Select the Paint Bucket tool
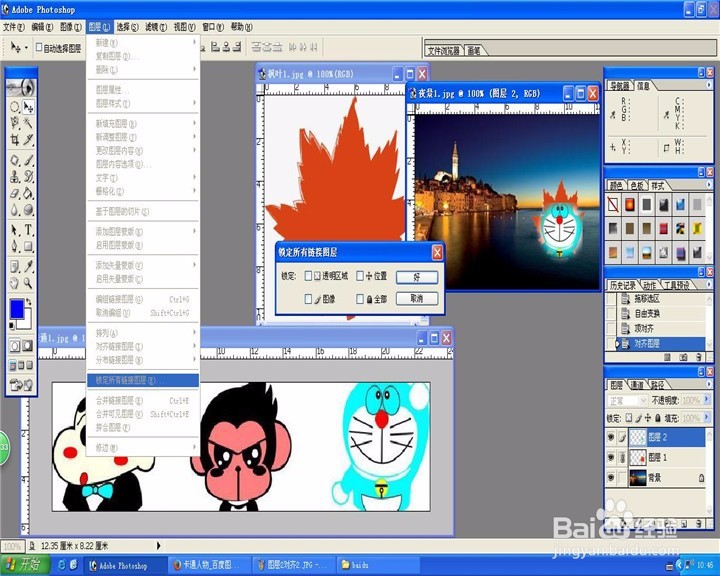Viewport: 720px width, 576px height. (28, 193)
